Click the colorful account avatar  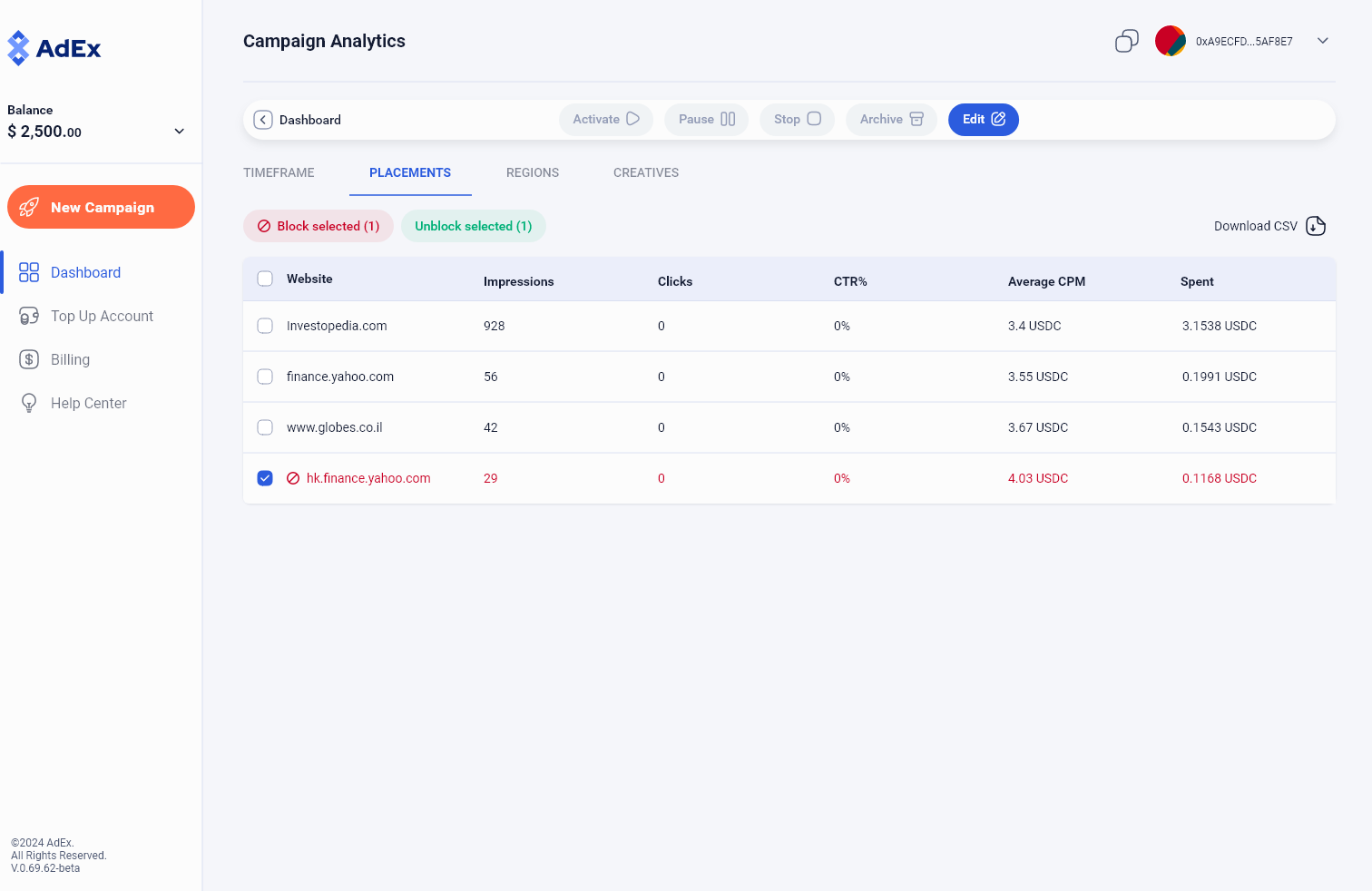1170,41
